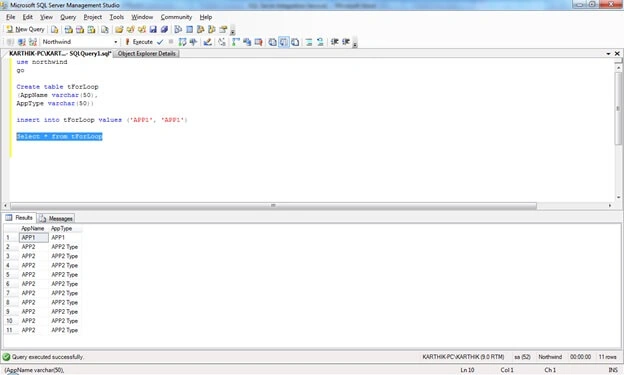This screenshot has height=375, width=624.
Task: Open SQL Editor toolbar options dropdown
Action: click(355, 43)
